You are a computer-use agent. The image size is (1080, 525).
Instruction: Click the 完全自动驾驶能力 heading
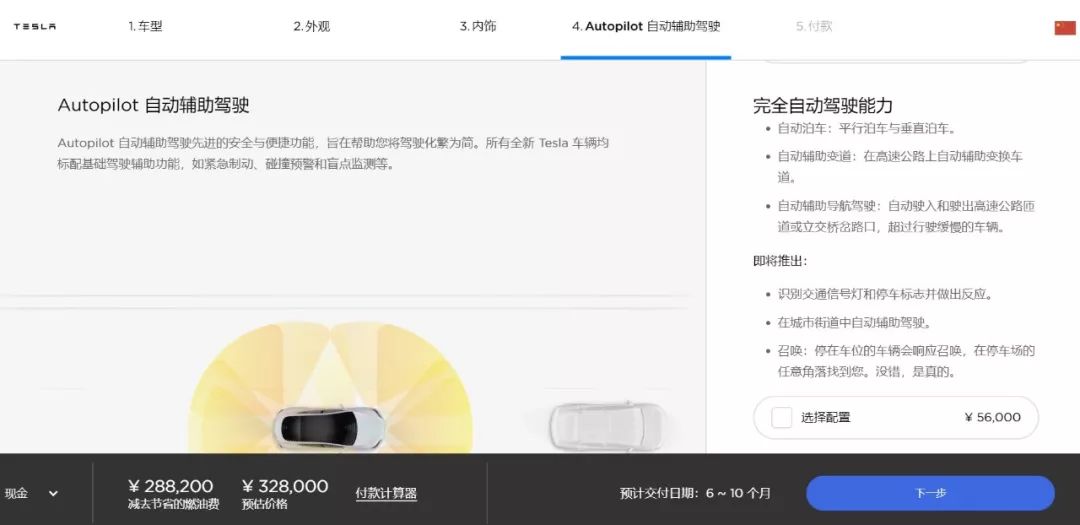click(822, 105)
